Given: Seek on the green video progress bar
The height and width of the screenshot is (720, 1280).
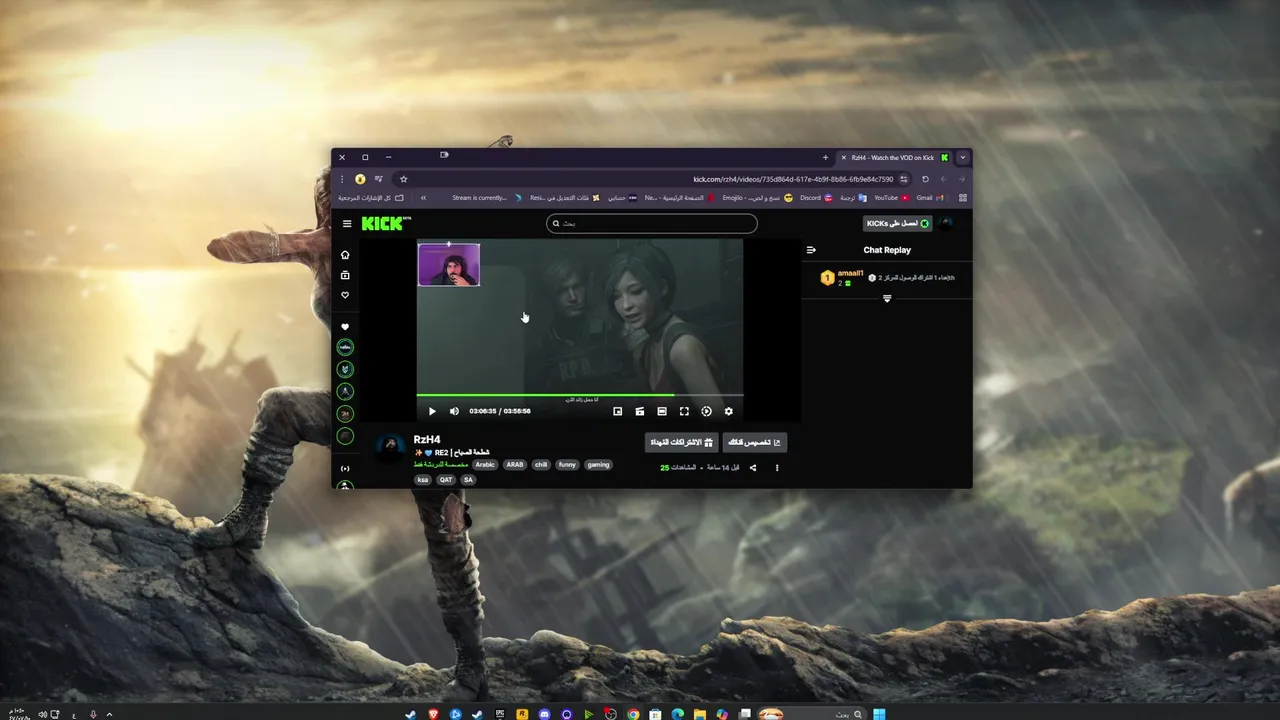Looking at the screenshot, I should pos(580,395).
